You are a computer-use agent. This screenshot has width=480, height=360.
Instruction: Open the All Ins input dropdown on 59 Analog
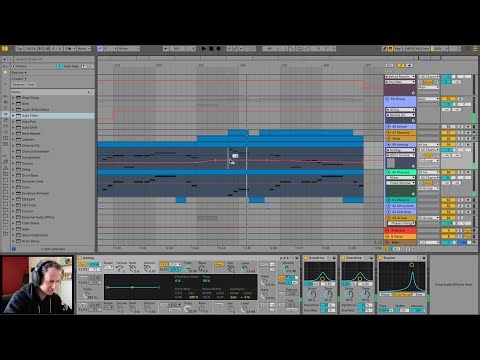click(428, 145)
